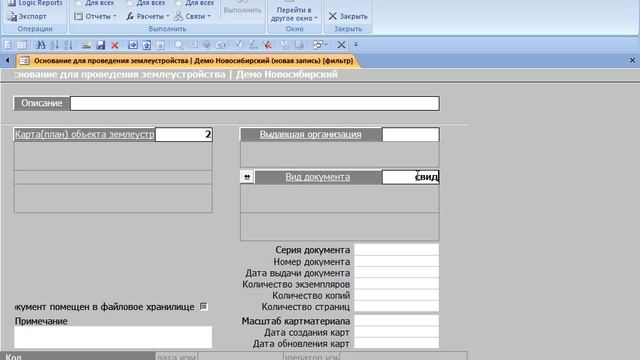Image resolution: width=640 pixels, height=360 pixels.
Task: Toggle the Для всех checkbox above Расчеты
Action: point(129,2)
